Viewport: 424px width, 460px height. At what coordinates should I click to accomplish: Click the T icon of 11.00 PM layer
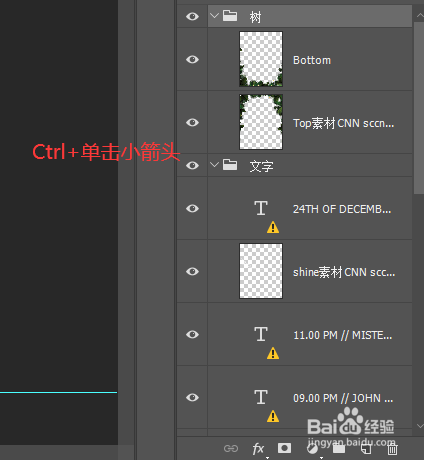pyautogui.click(x=261, y=334)
